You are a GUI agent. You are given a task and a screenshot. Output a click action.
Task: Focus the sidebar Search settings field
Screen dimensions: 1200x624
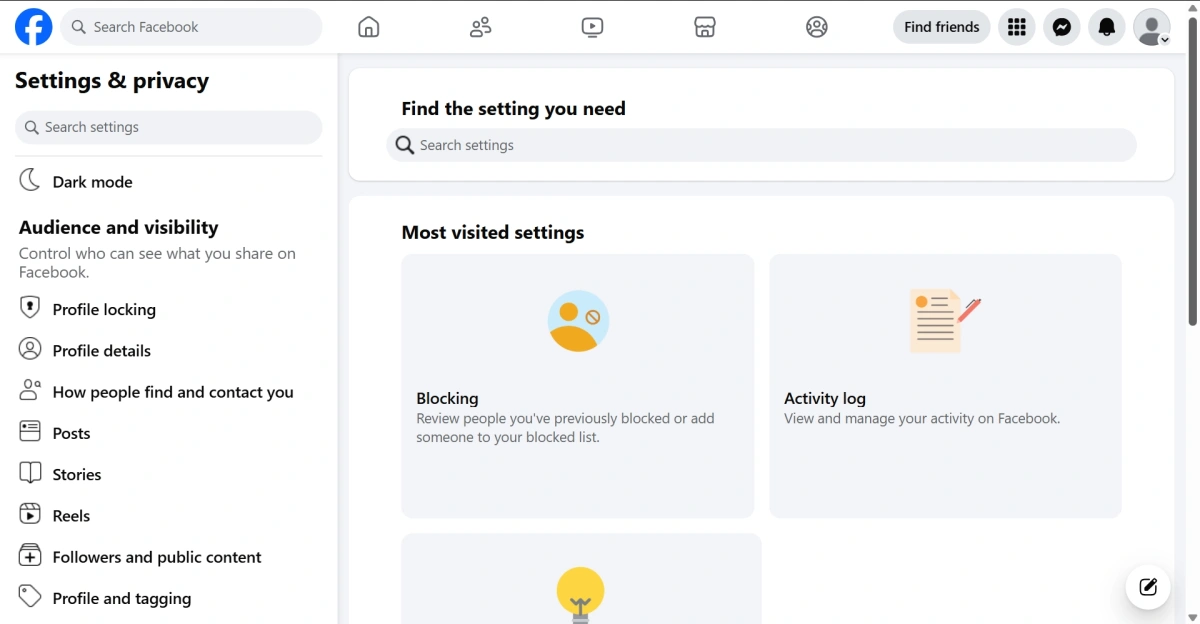(169, 127)
